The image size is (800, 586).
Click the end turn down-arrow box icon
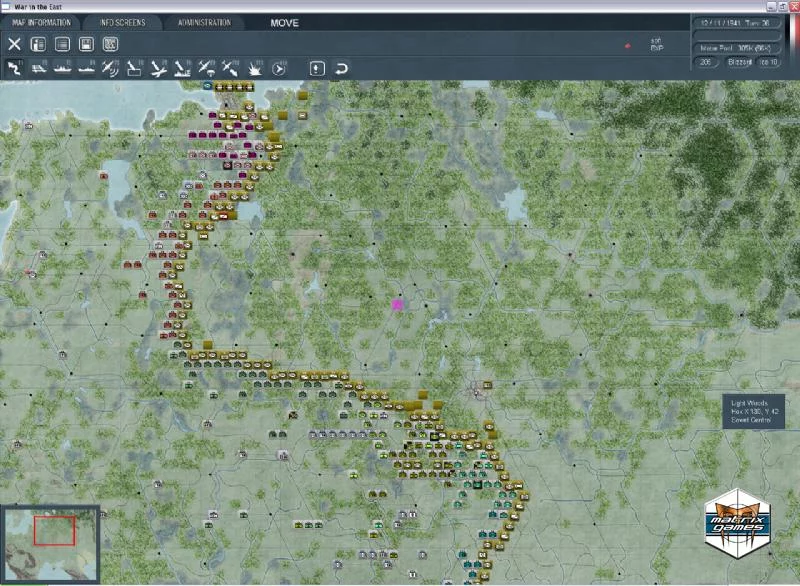click(x=317, y=68)
